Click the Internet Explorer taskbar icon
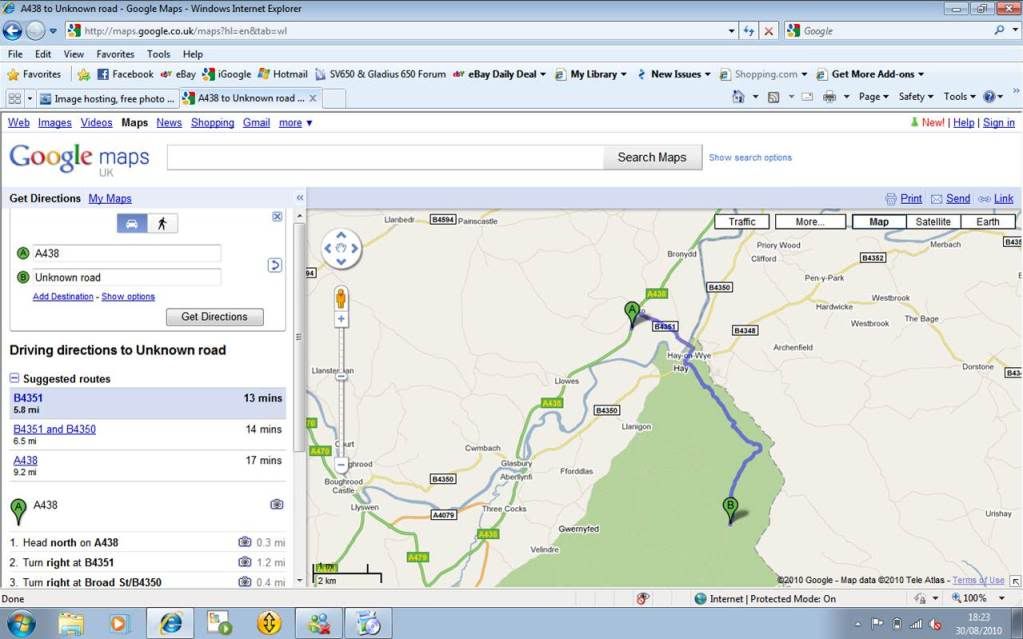 pyautogui.click(x=170, y=623)
